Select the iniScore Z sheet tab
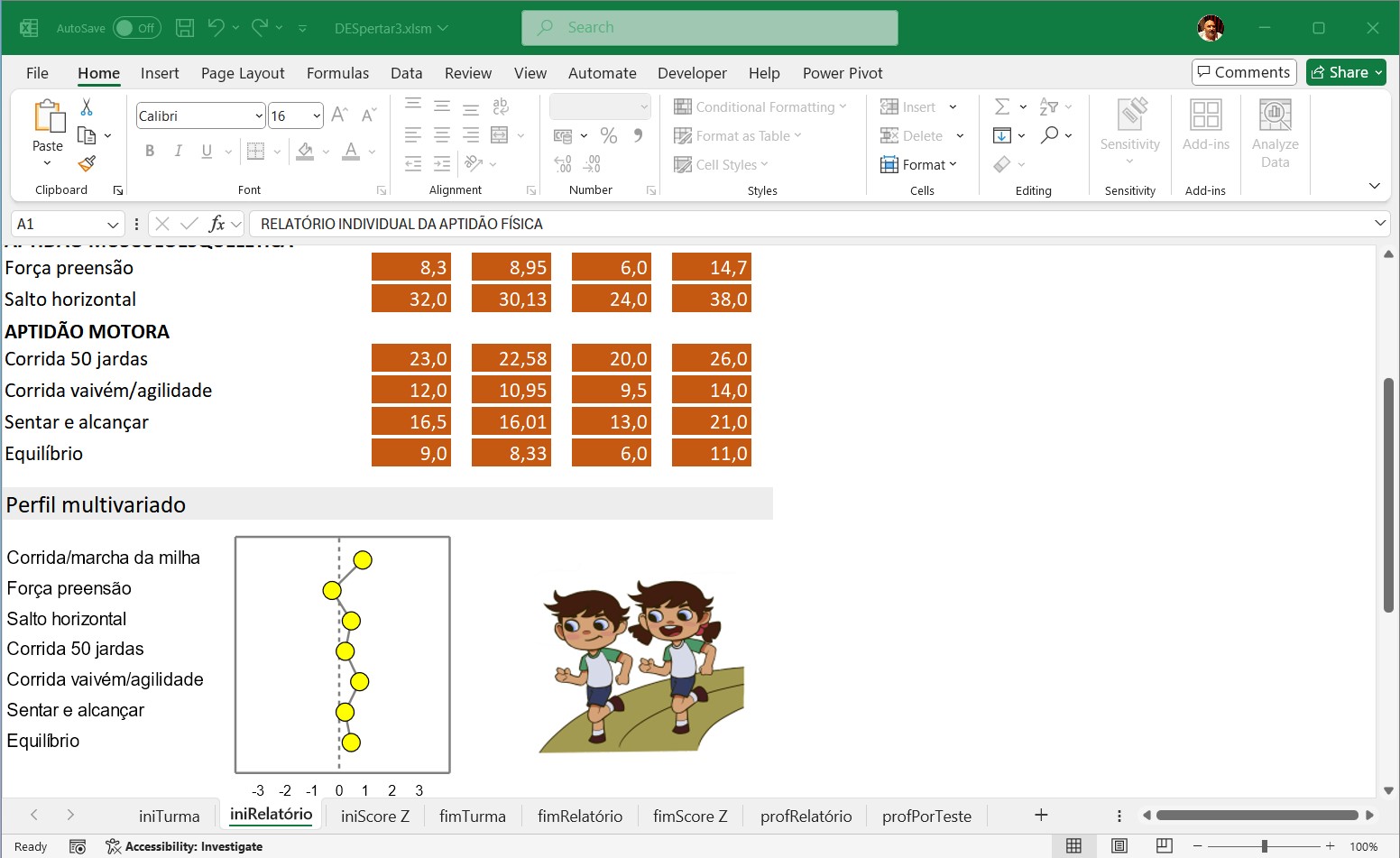The height and width of the screenshot is (858, 1400). [x=374, y=816]
